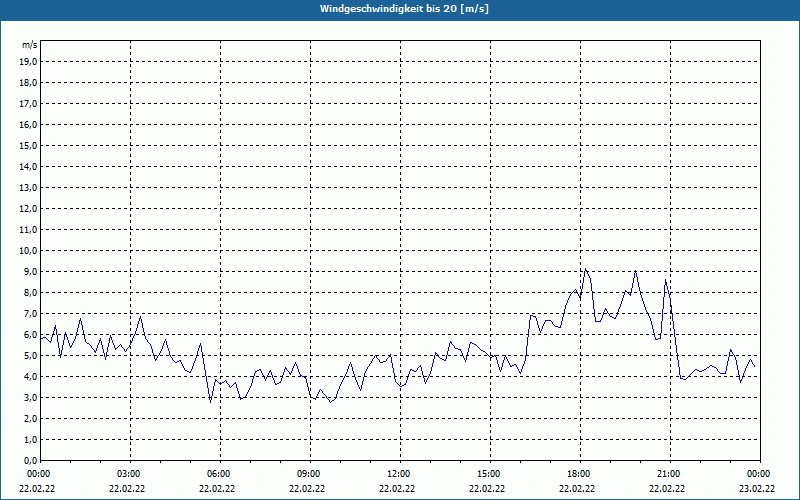Click the "23.02.22" date label
800x500 pixels.
[x=757, y=489]
